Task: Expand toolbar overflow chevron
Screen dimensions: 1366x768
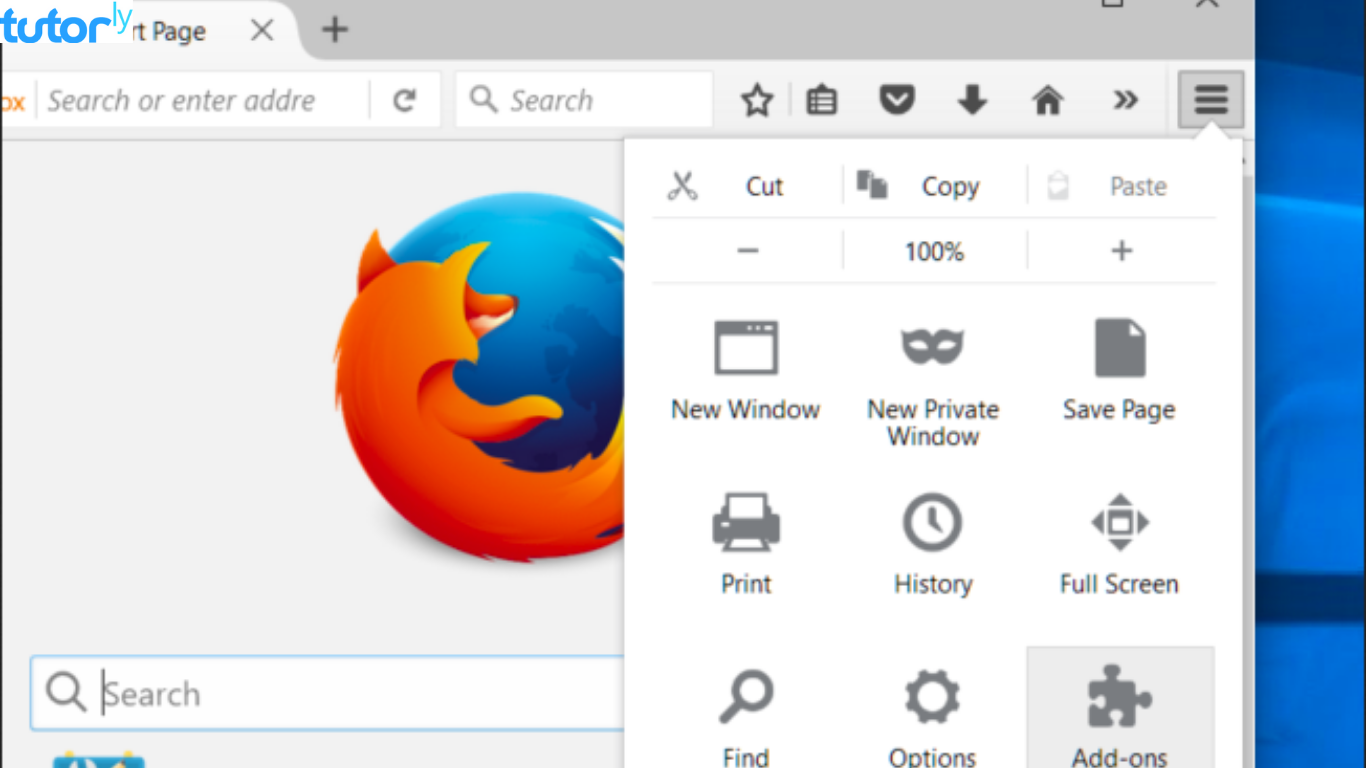Action: (x=1125, y=99)
